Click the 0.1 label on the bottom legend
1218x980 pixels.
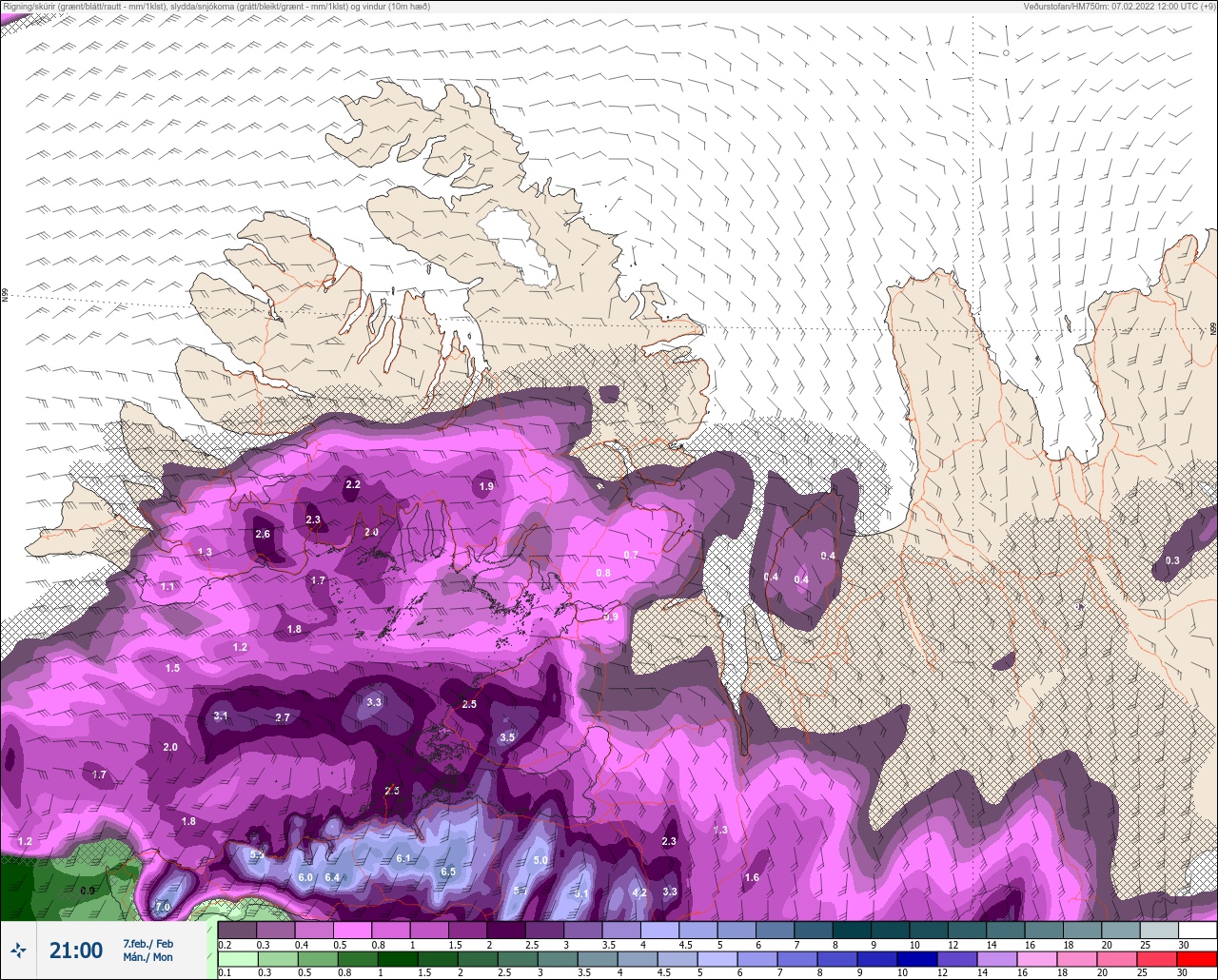(225, 972)
